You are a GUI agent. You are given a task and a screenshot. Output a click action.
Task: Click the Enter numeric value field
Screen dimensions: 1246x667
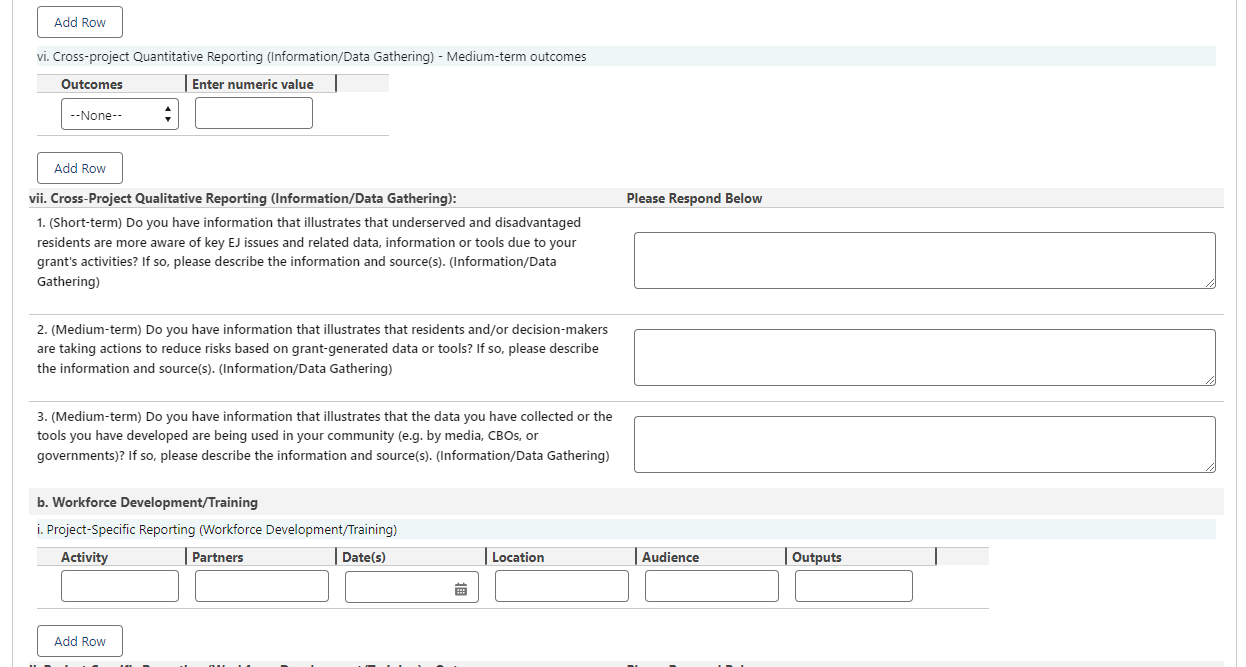253,114
